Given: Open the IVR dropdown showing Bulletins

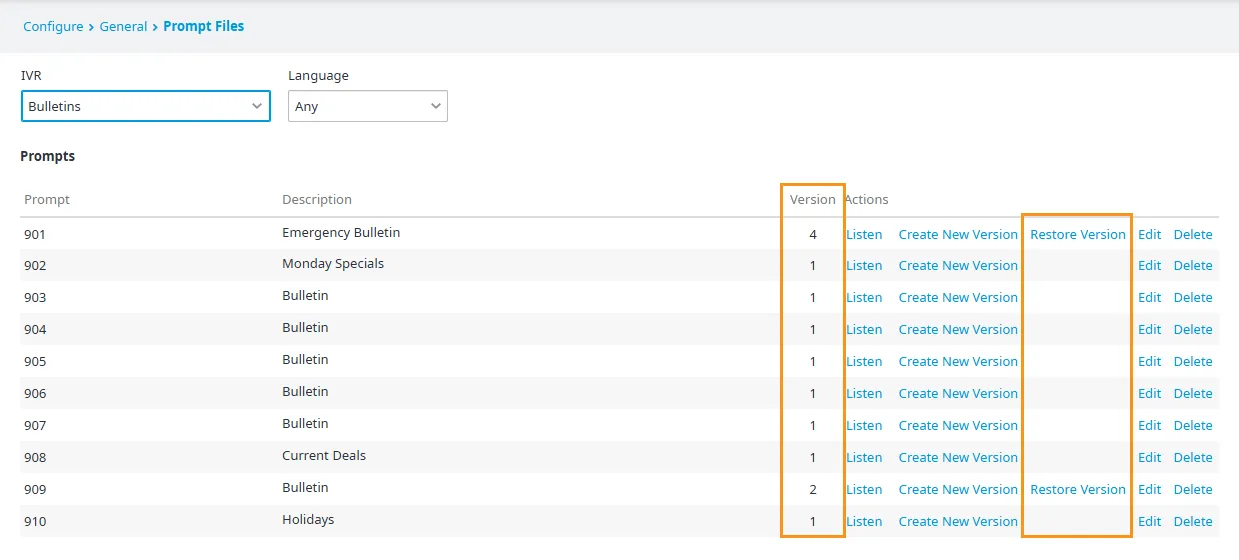Looking at the screenshot, I should click(x=145, y=106).
